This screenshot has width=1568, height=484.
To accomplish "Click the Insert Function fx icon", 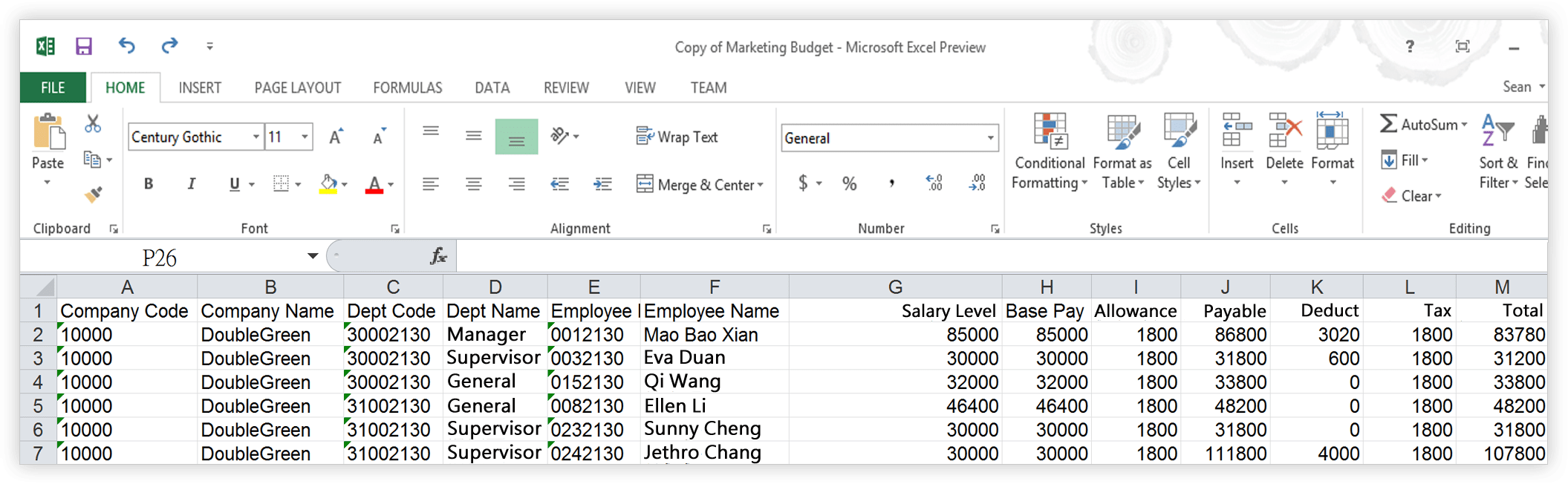I will pos(438,257).
